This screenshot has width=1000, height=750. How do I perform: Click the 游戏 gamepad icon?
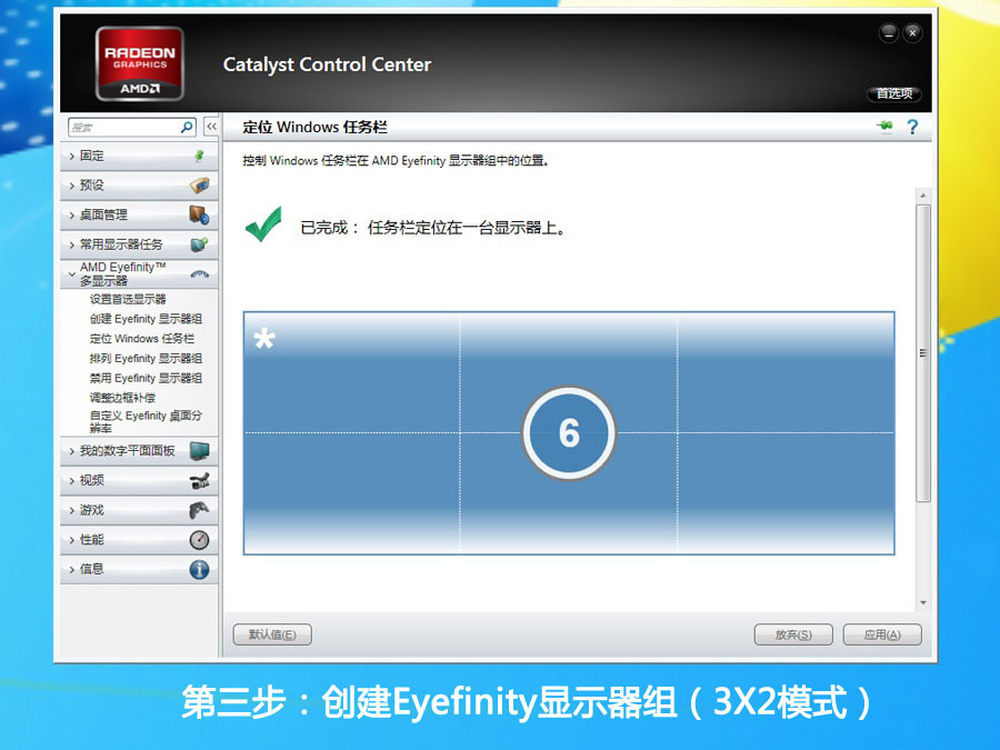tap(199, 510)
